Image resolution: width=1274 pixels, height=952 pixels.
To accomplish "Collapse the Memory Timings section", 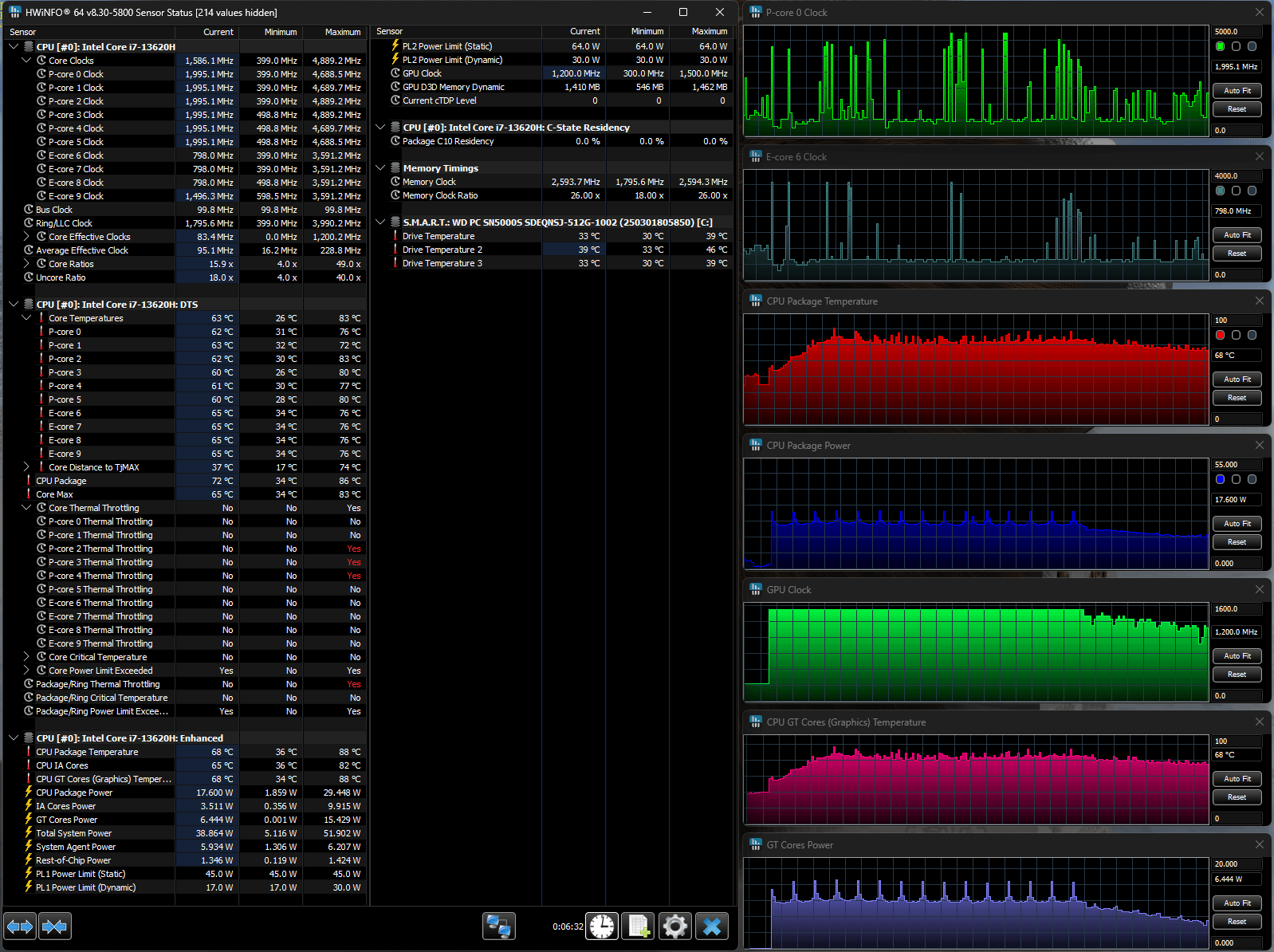I will pyautogui.click(x=381, y=168).
